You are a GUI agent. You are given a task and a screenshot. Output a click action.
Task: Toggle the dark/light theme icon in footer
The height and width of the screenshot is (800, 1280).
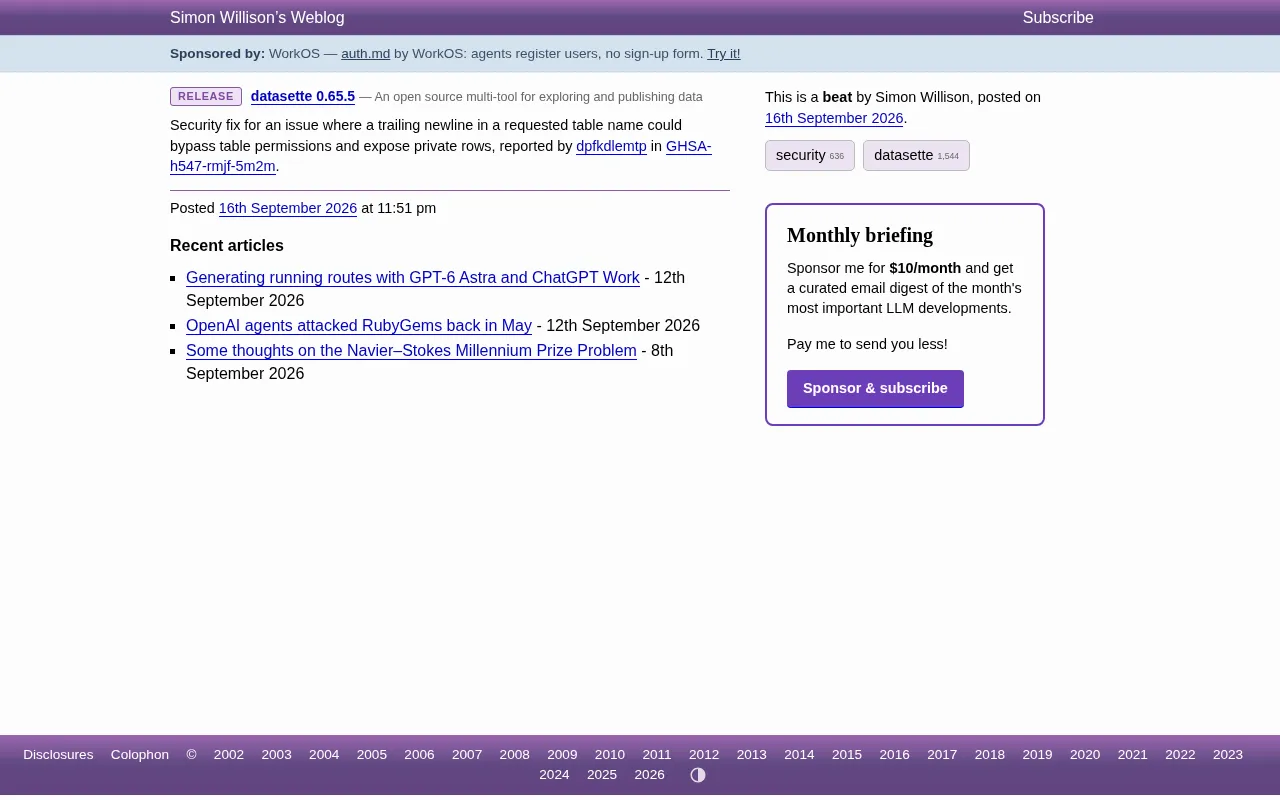tap(698, 775)
